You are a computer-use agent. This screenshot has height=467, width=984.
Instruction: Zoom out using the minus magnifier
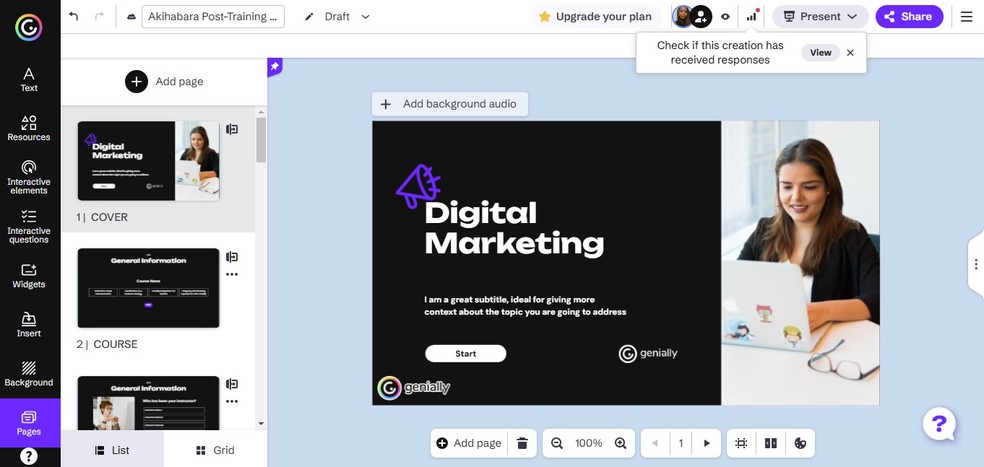[557, 443]
